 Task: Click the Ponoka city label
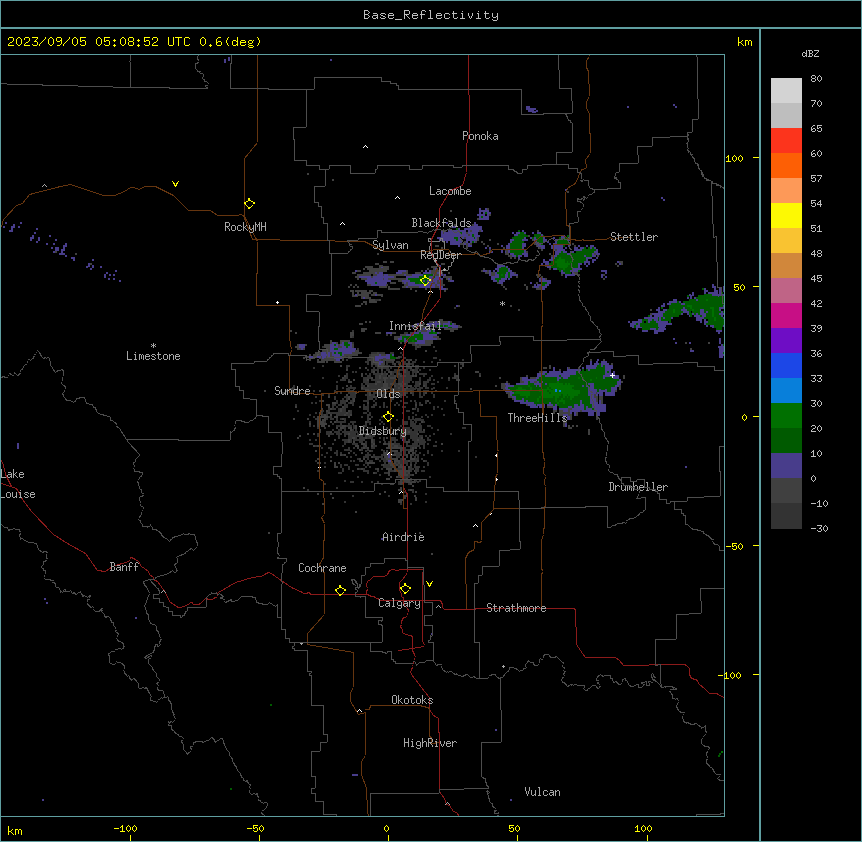(x=480, y=136)
